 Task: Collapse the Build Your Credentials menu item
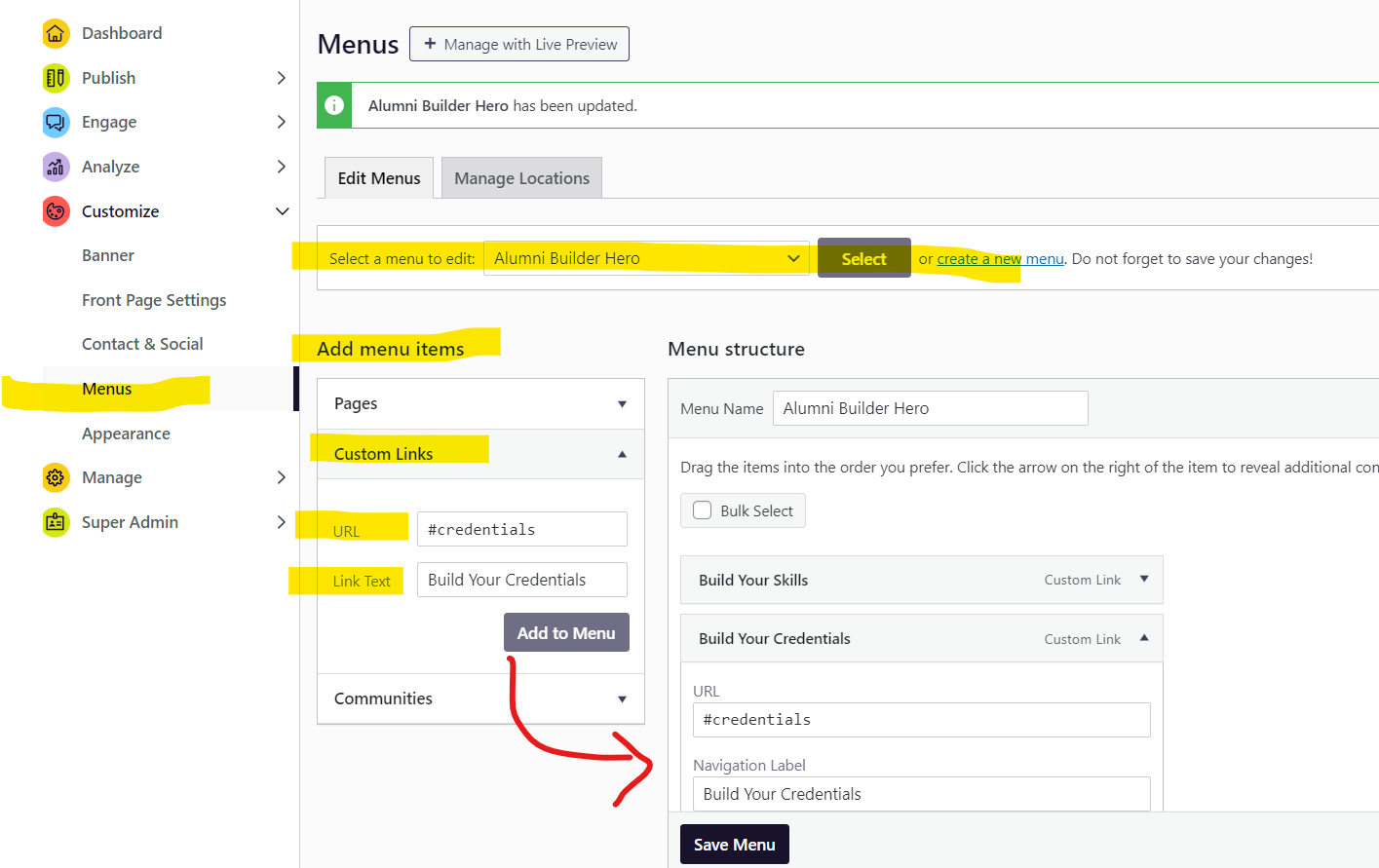pyautogui.click(x=1144, y=639)
